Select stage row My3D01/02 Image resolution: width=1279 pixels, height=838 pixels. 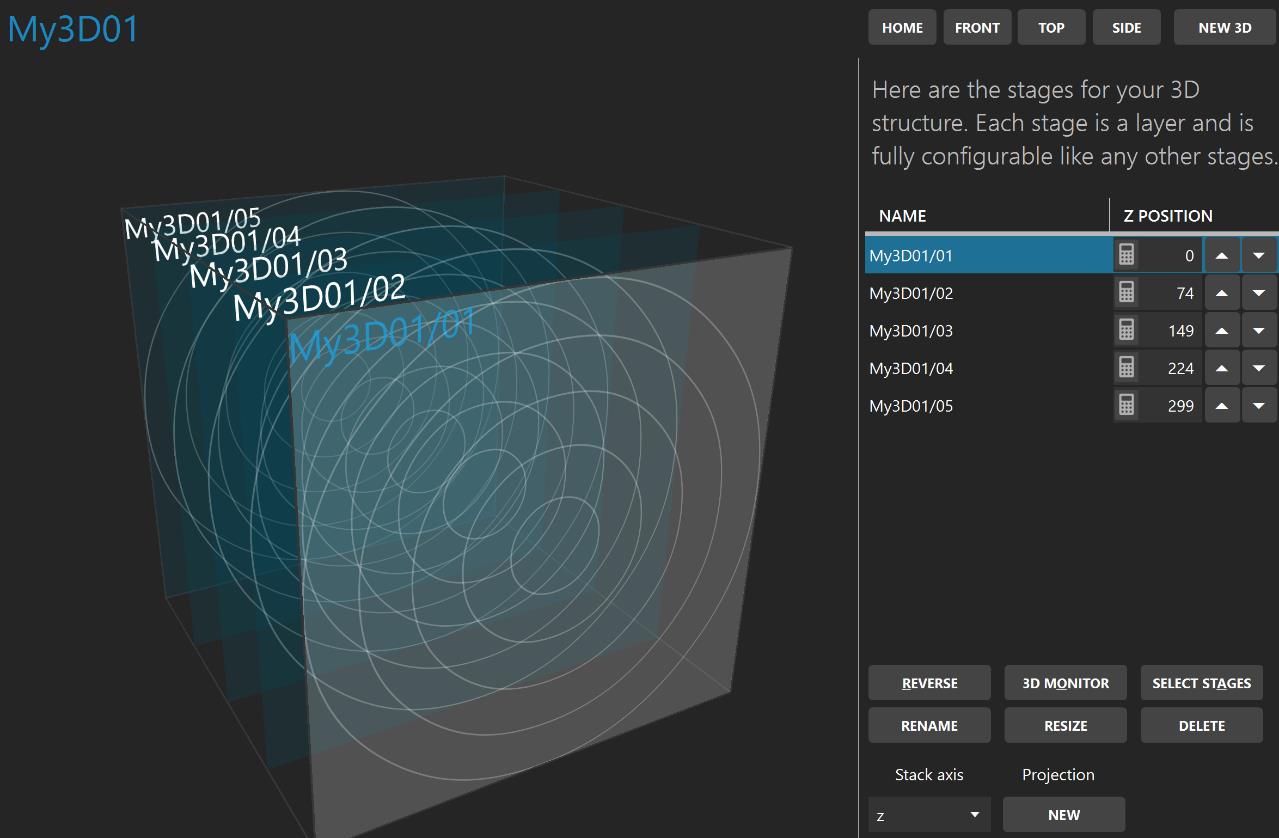click(x=988, y=293)
